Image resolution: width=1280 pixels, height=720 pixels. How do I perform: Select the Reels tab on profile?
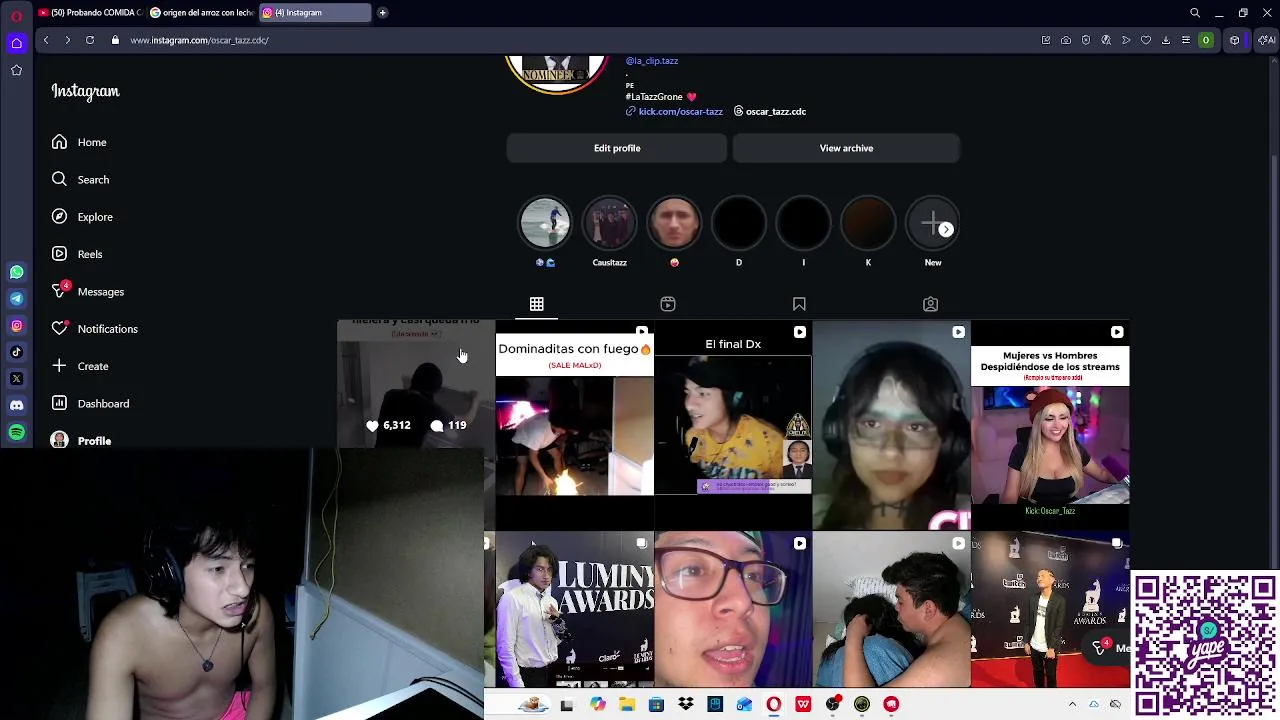(668, 304)
